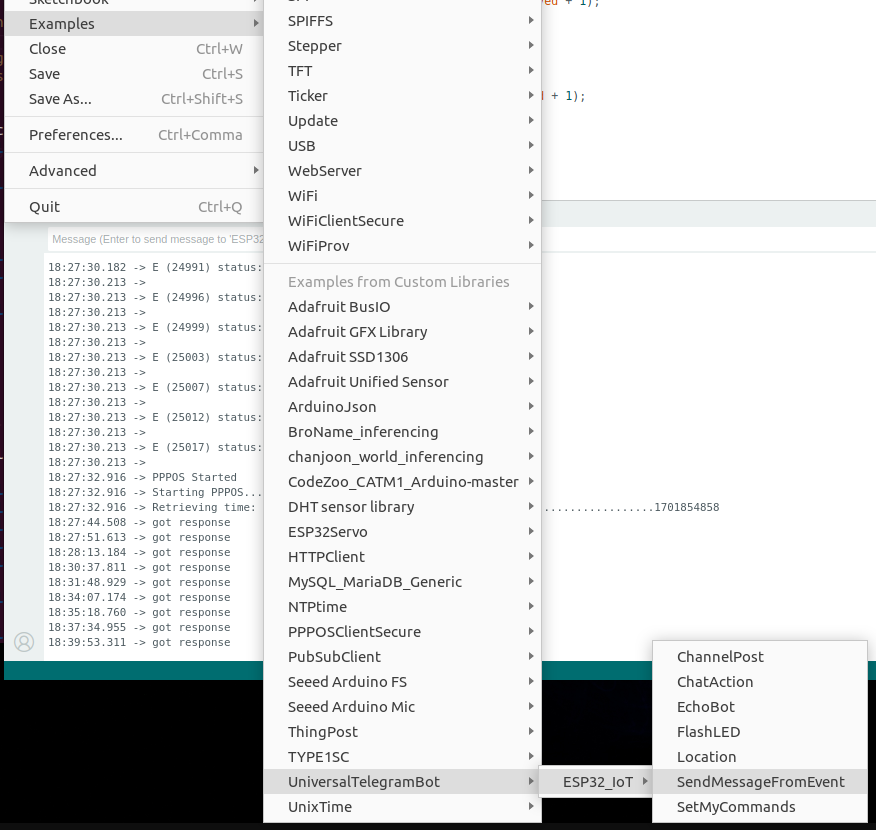Open the ChatAction example sketch

tap(760, 682)
